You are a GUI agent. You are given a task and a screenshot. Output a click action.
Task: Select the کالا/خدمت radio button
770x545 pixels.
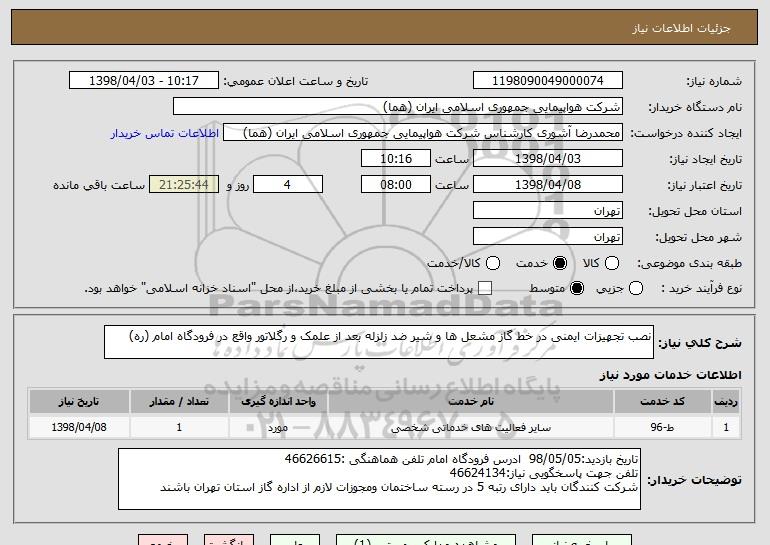pos(493,263)
